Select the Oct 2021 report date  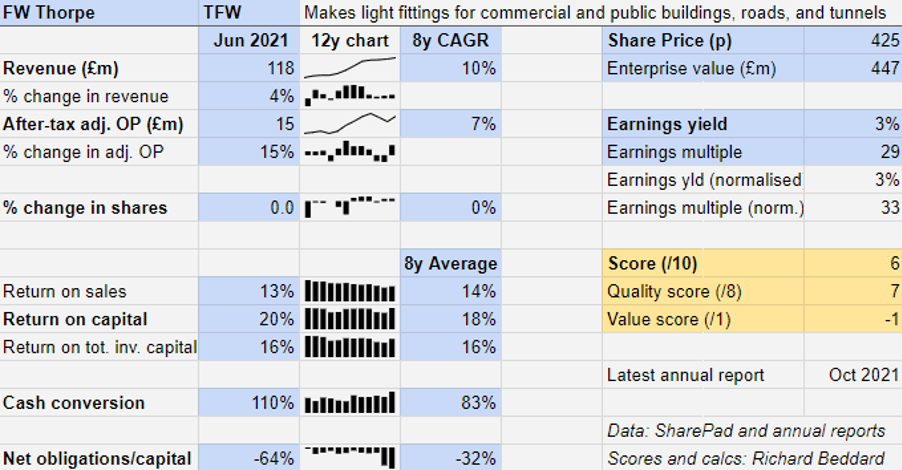853,375
